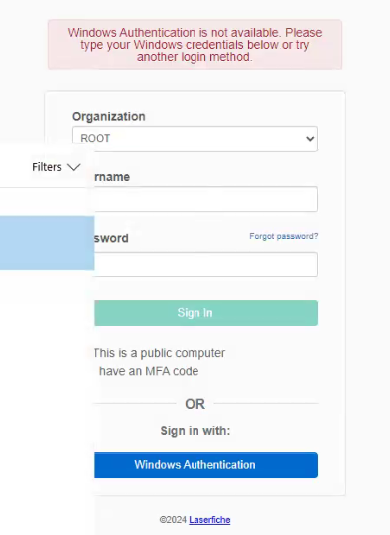Click the partially hidden Username label
The height and width of the screenshot is (535, 390).
(112, 177)
